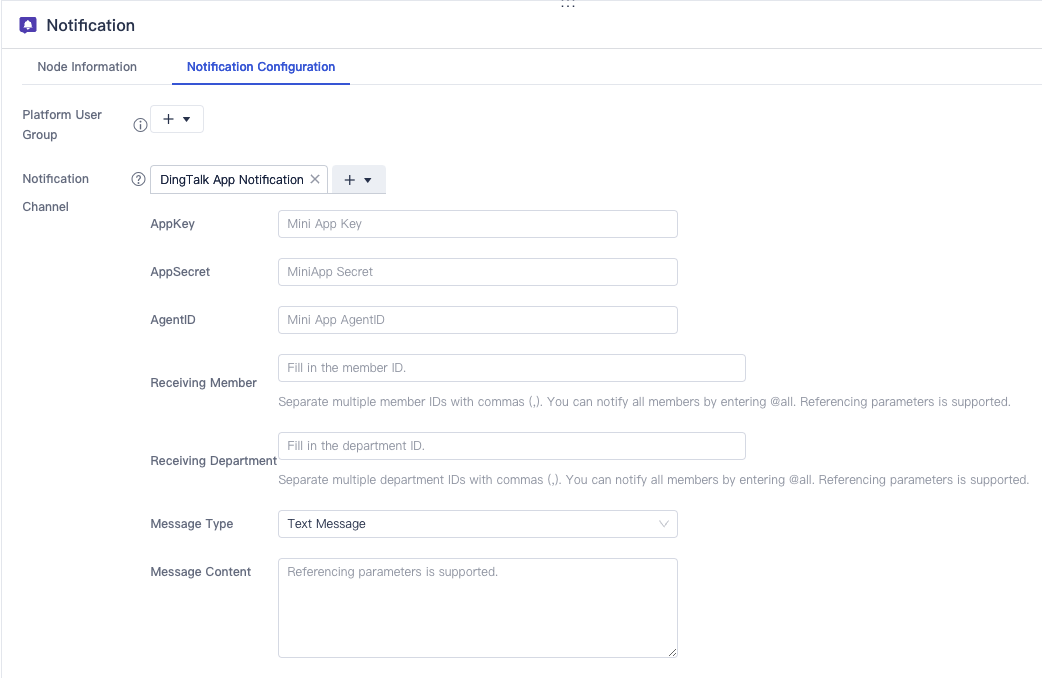
Task: Click the Receiving Department ID field
Action: (511, 446)
